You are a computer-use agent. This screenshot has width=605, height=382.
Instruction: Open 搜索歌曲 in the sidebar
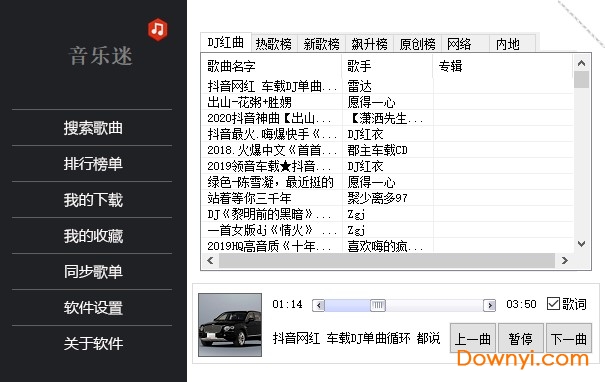pyautogui.click(x=93, y=128)
